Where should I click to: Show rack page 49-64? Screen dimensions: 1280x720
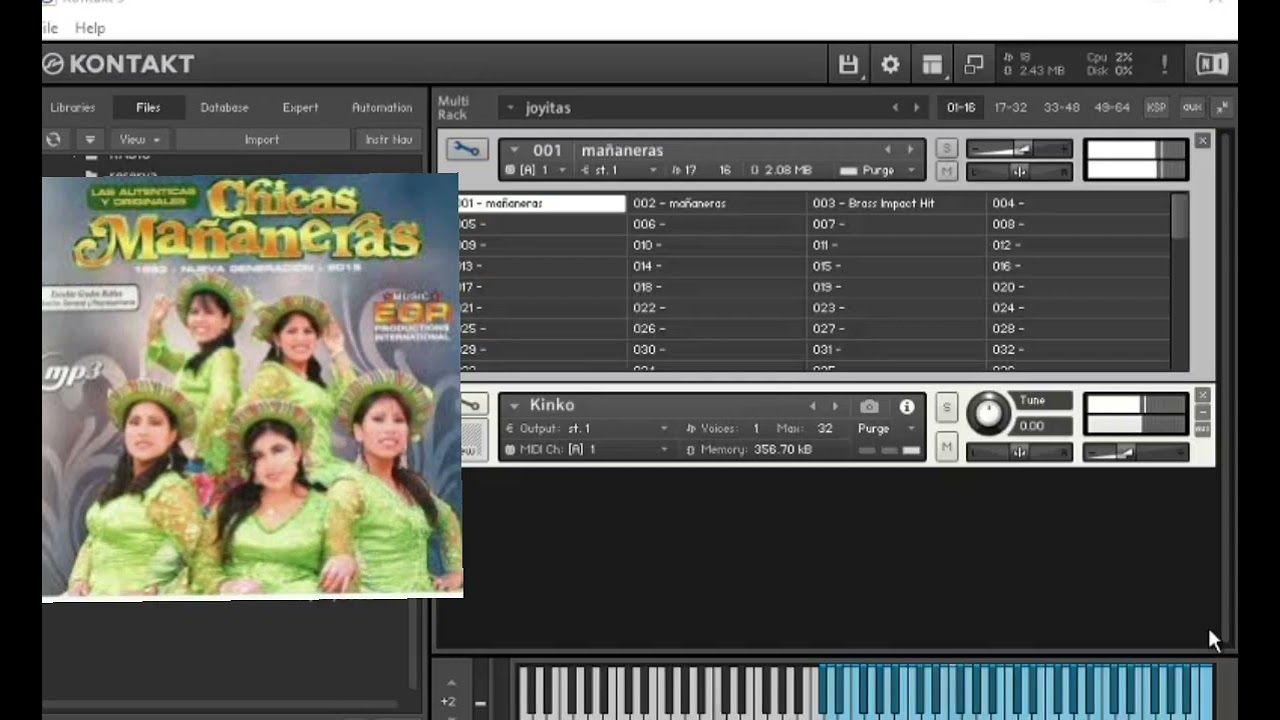pos(1112,107)
